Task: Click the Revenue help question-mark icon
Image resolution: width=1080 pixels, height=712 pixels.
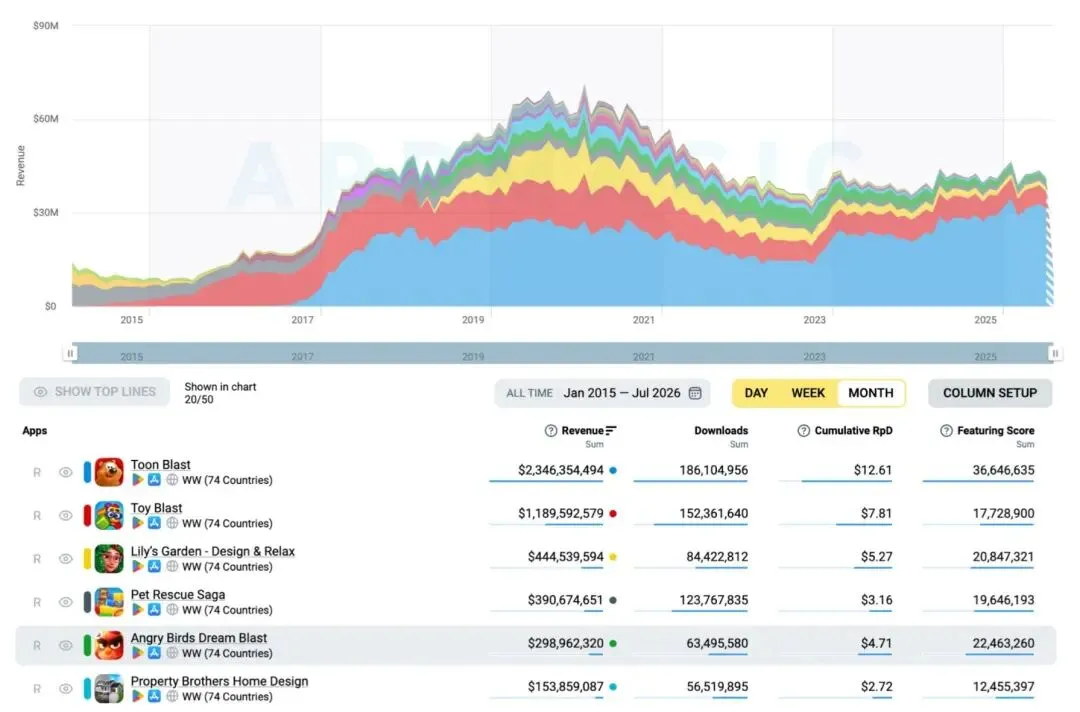Action: [550, 431]
